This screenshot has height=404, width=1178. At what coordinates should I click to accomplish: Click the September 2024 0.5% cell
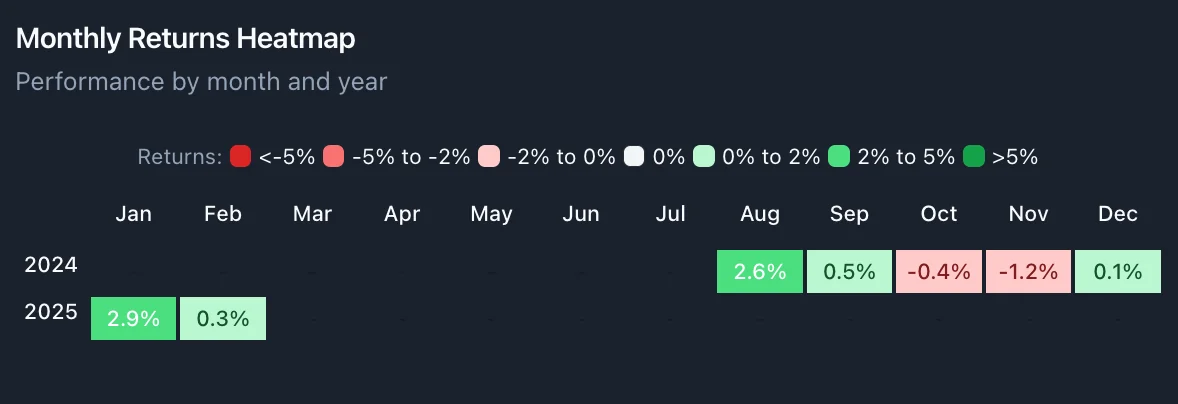pyautogui.click(x=849, y=271)
